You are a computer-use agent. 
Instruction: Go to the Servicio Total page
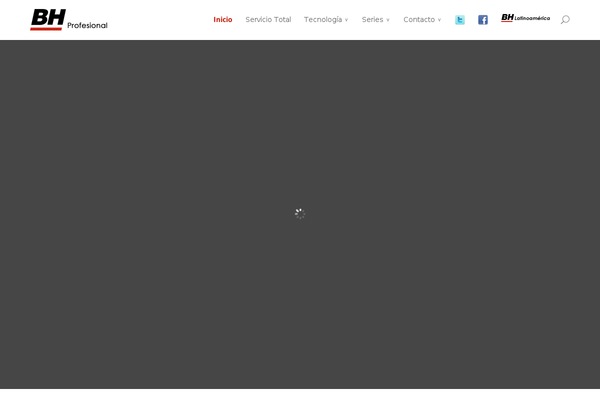pos(268,20)
